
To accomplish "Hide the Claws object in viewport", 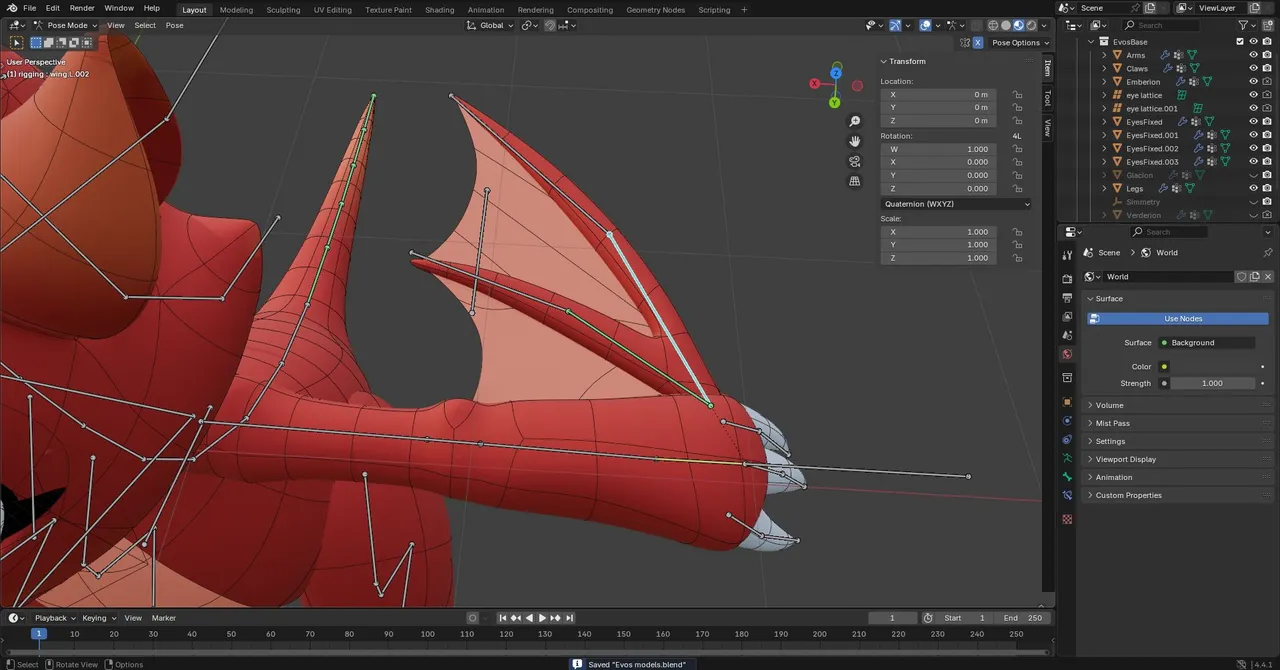I will pos(1253,68).
